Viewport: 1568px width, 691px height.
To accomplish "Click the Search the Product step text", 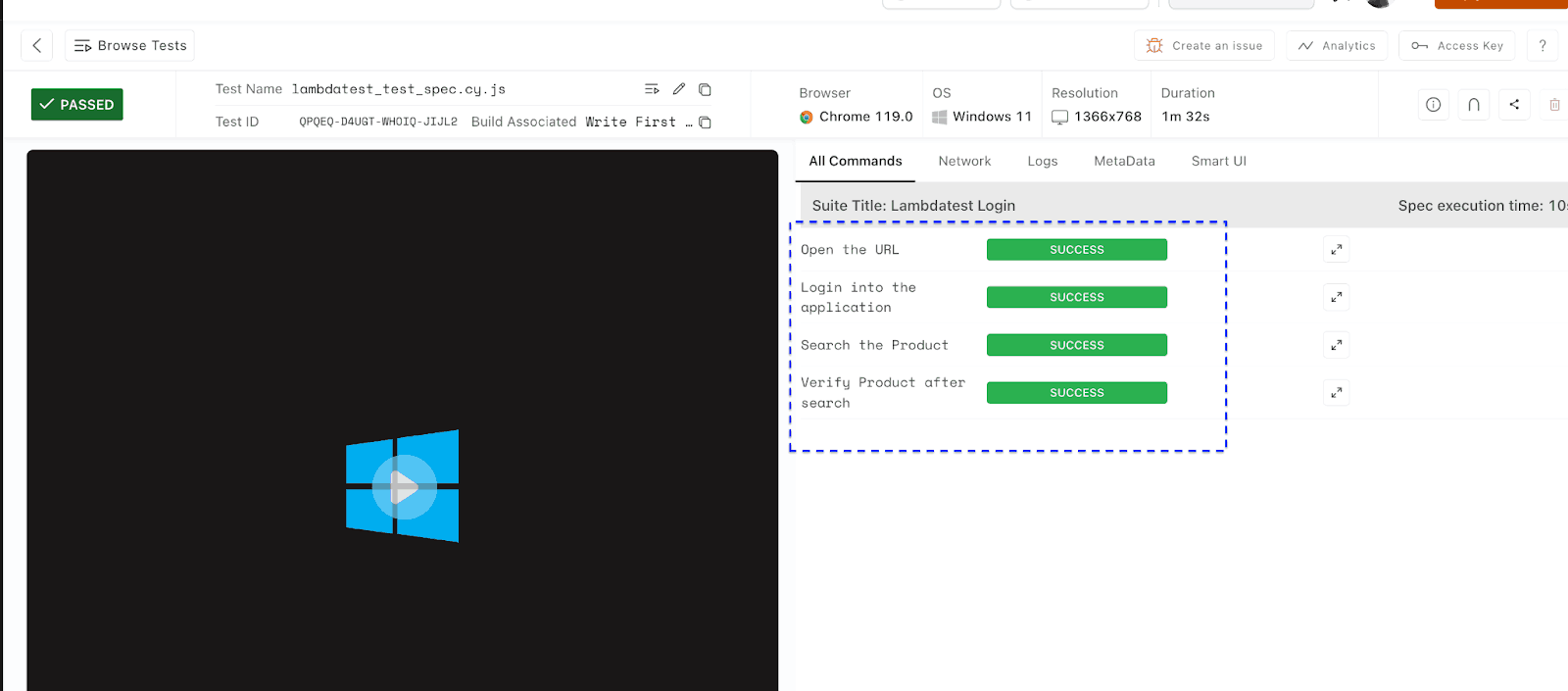I will coord(874,345).
